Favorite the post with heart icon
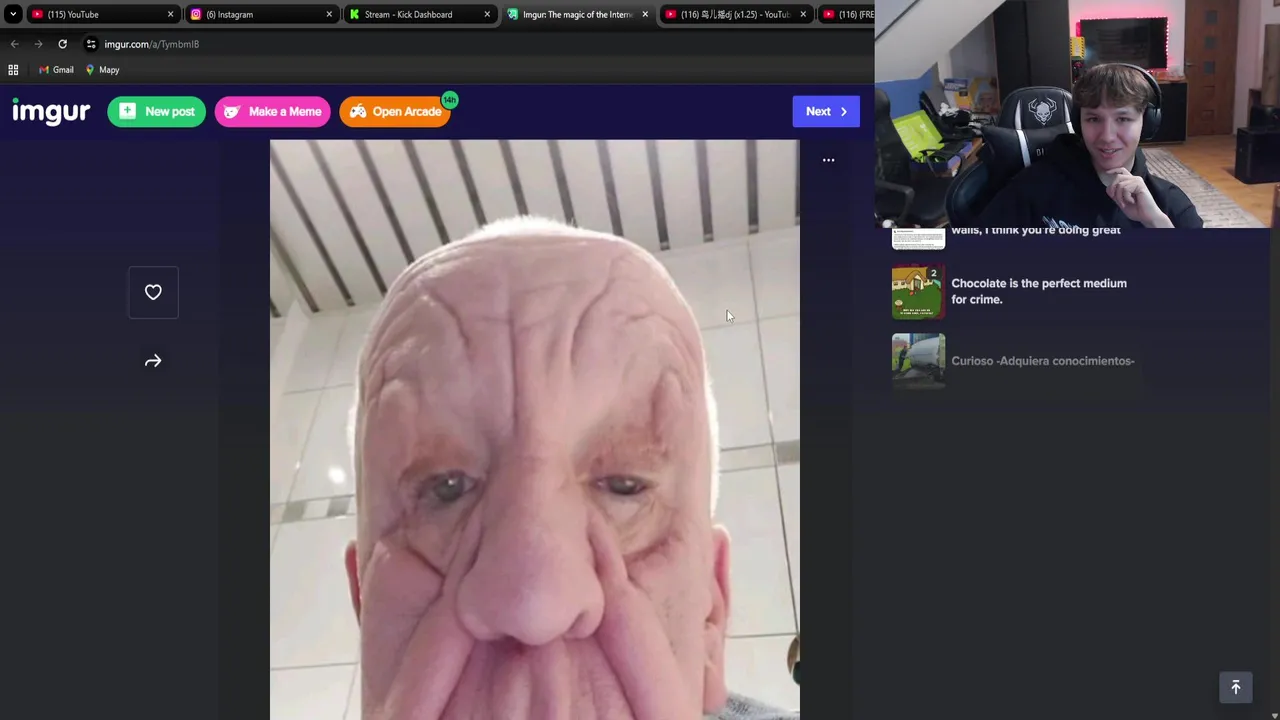The height and width of the screenshot is (720, 1280). coord(153,292)
